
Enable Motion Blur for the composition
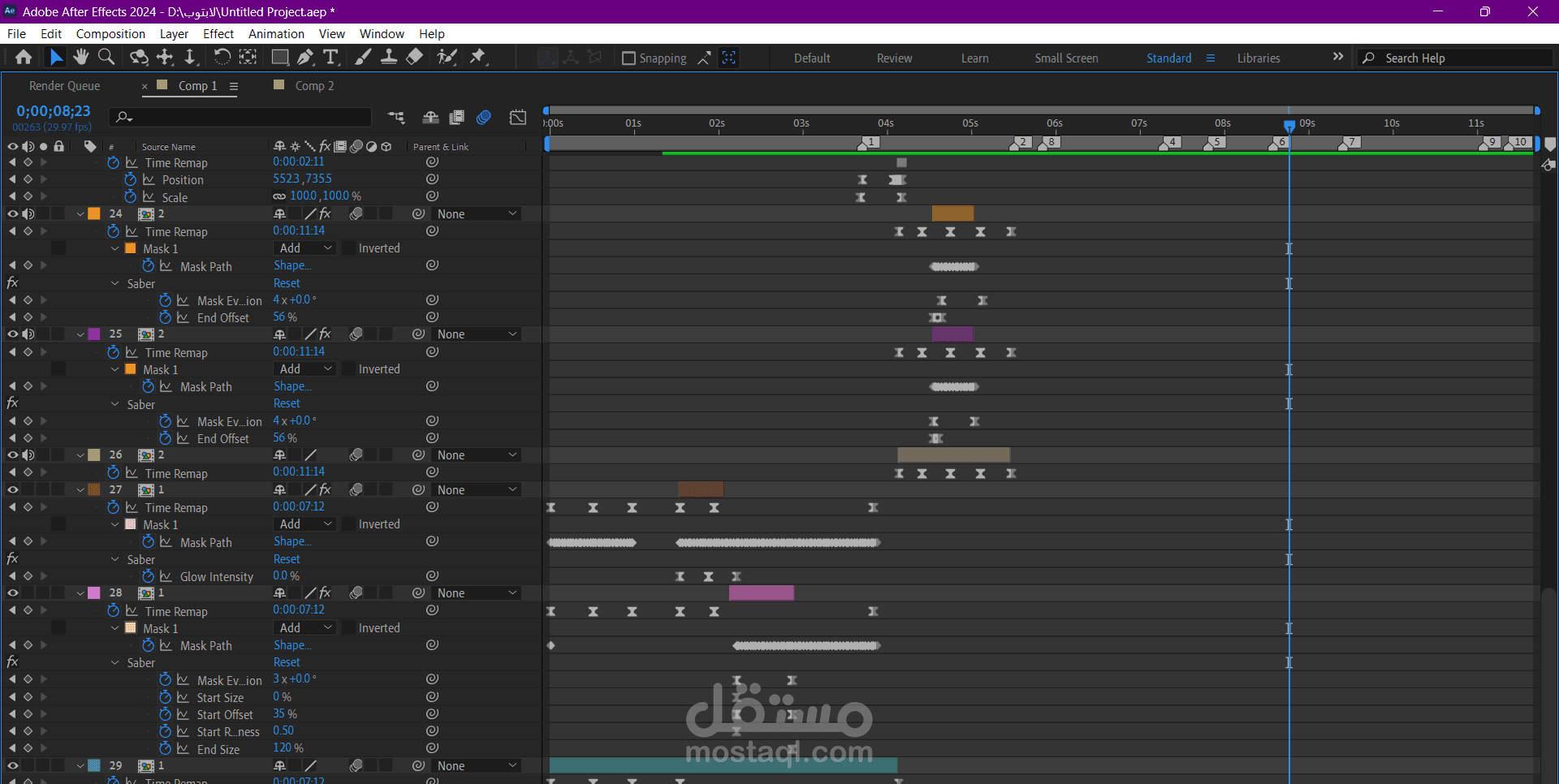pyautogui.click(x=484, y=118)
